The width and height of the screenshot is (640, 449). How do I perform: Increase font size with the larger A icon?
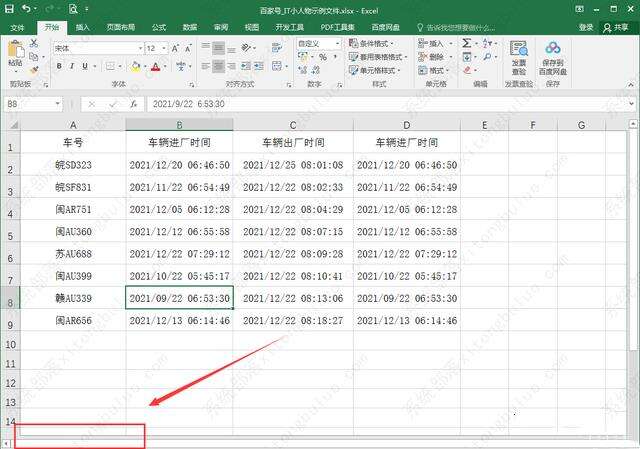pos(175,49)
